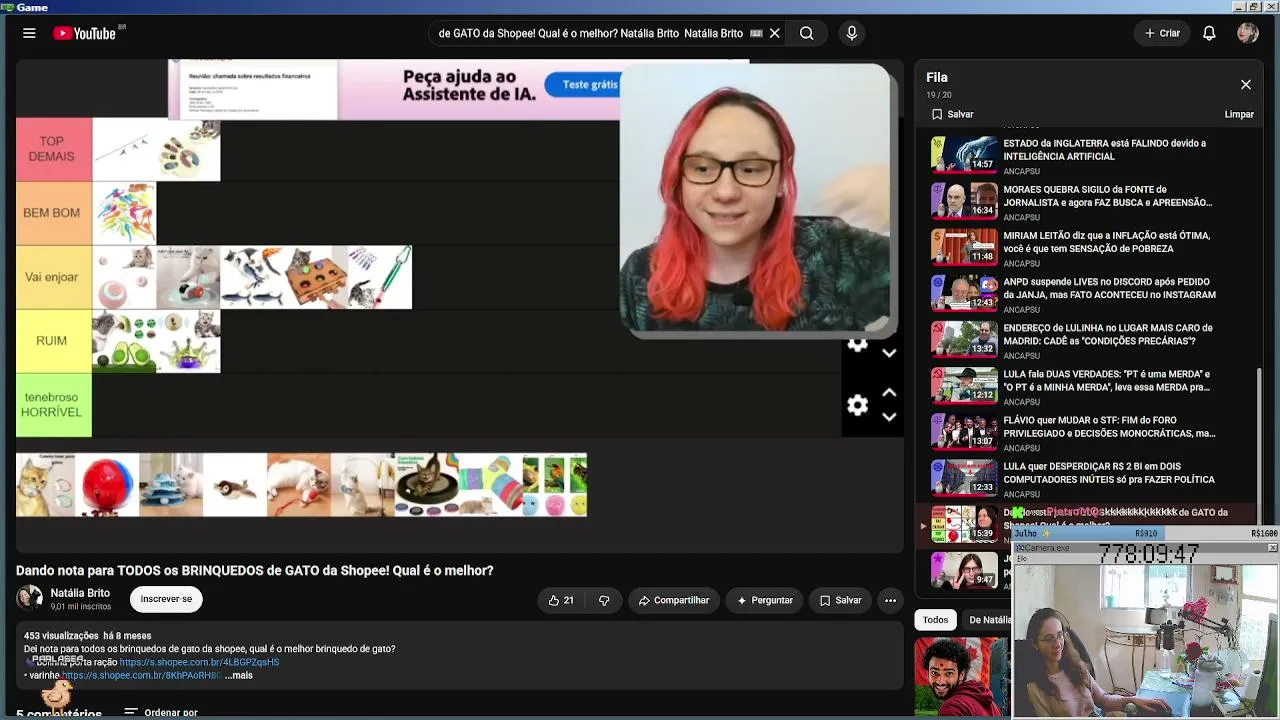Open the Shopee link ending 4LBGPZqsHS

pyautogui.click(x=199, y=662)
